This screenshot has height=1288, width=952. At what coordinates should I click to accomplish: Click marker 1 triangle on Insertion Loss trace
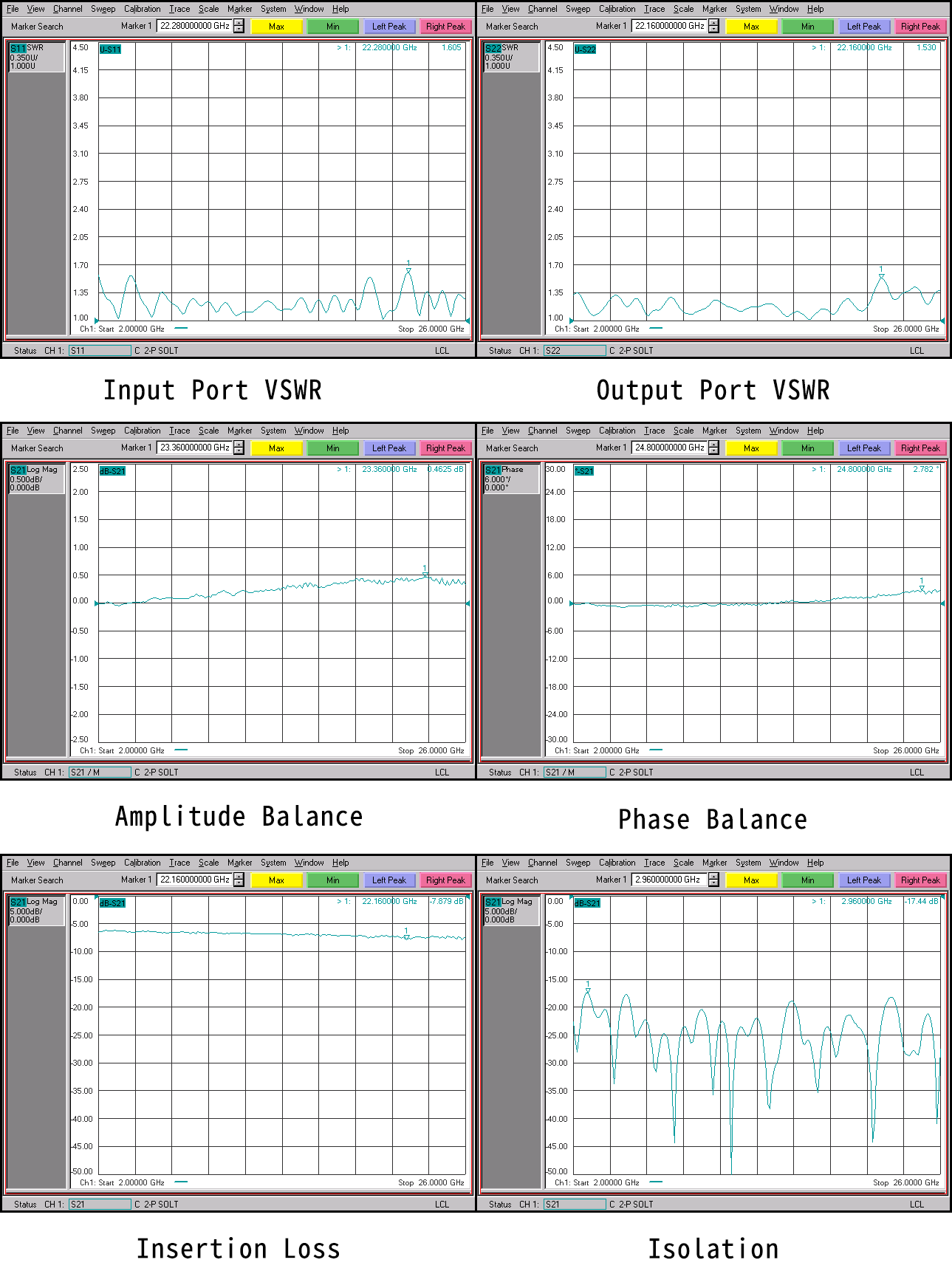[406, 936]
